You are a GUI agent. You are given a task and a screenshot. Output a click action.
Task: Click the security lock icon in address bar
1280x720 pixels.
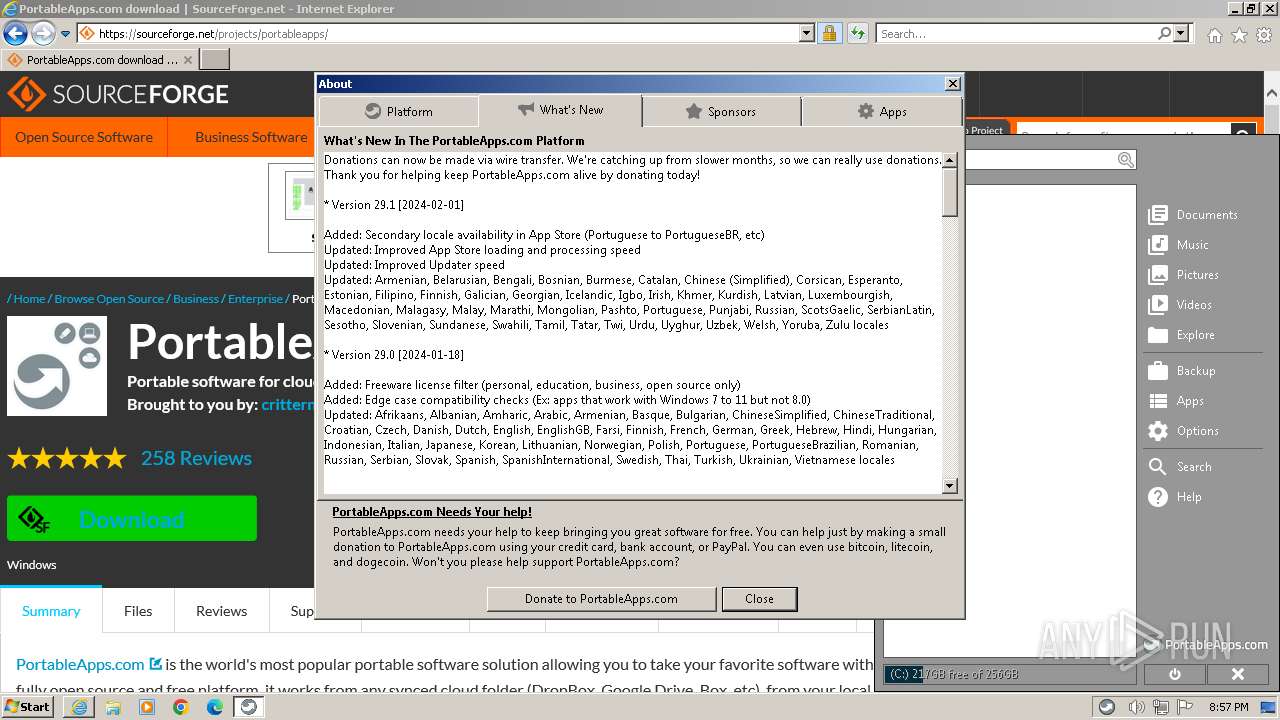click(x=829, y=33)
